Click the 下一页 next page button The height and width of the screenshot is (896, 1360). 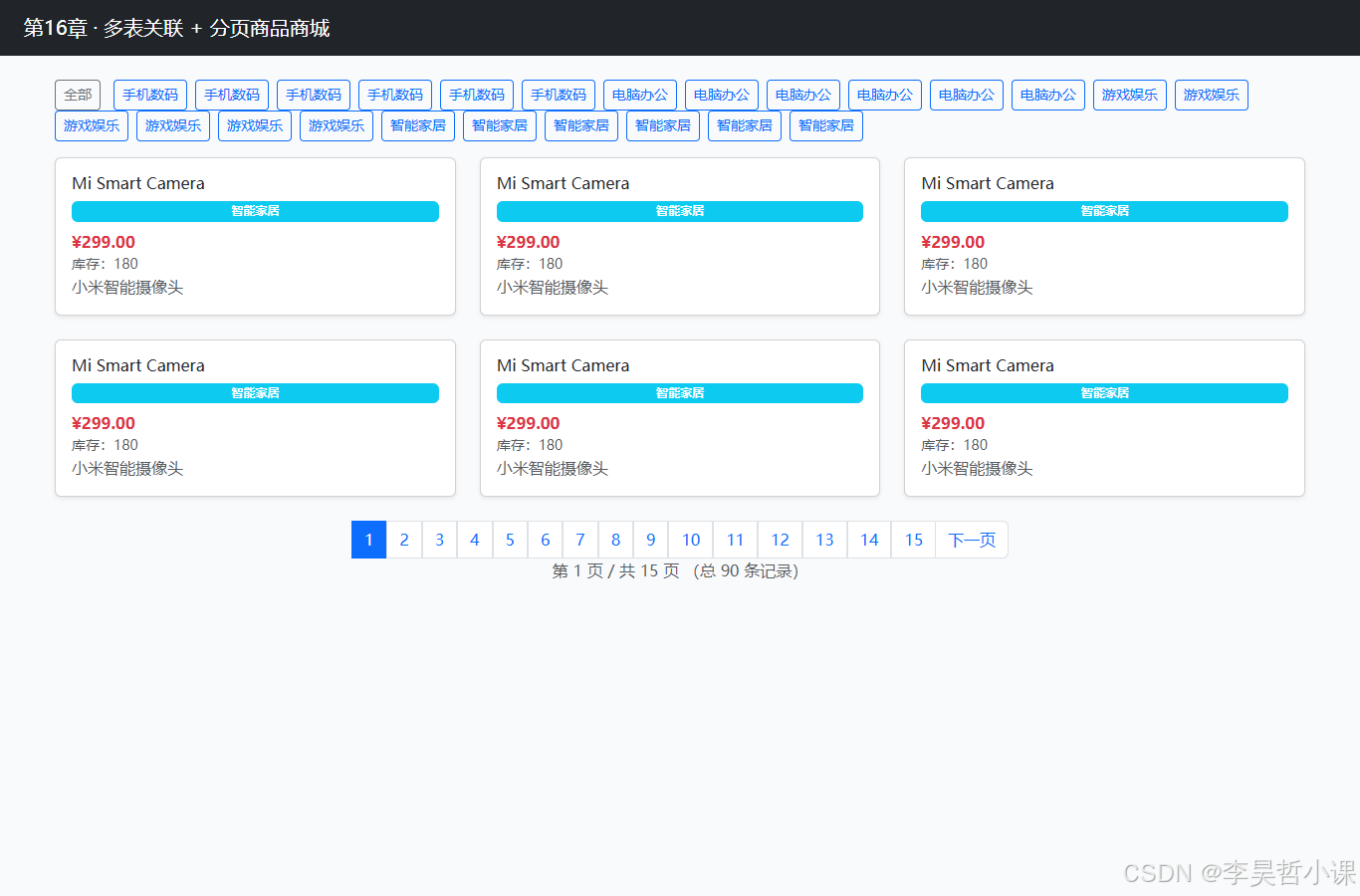pyautogui.click(x=972, y=540)
